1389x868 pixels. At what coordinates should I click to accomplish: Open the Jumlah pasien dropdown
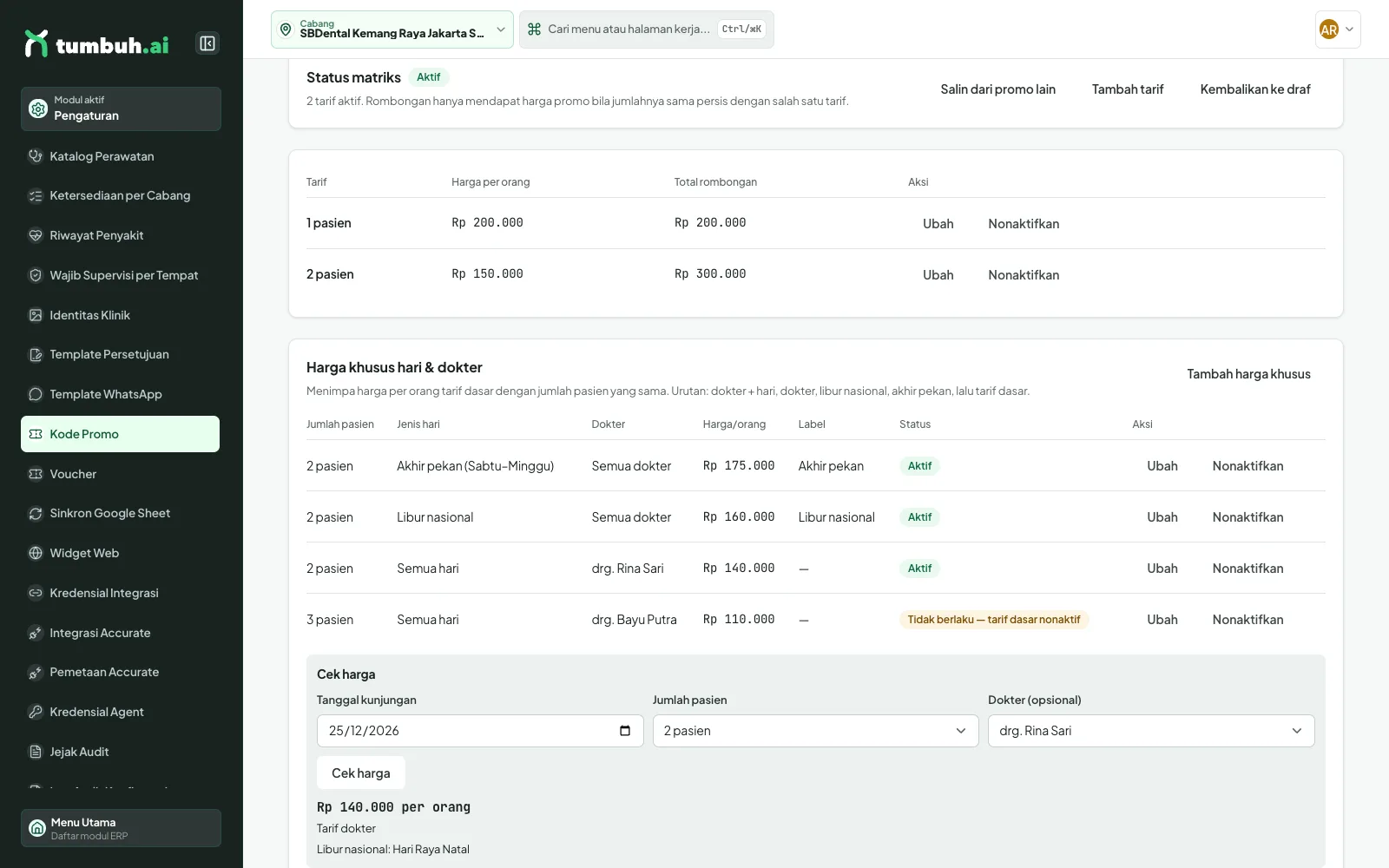[815, 731]
